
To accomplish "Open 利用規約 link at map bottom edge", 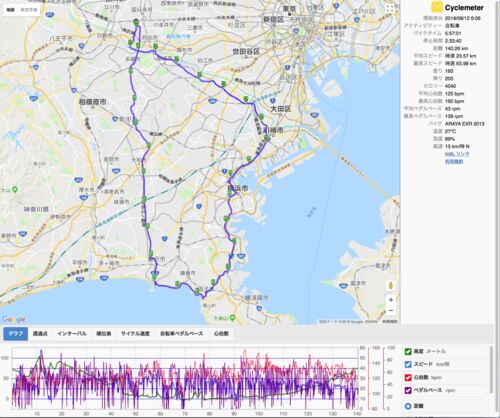I will pos(390,322).
